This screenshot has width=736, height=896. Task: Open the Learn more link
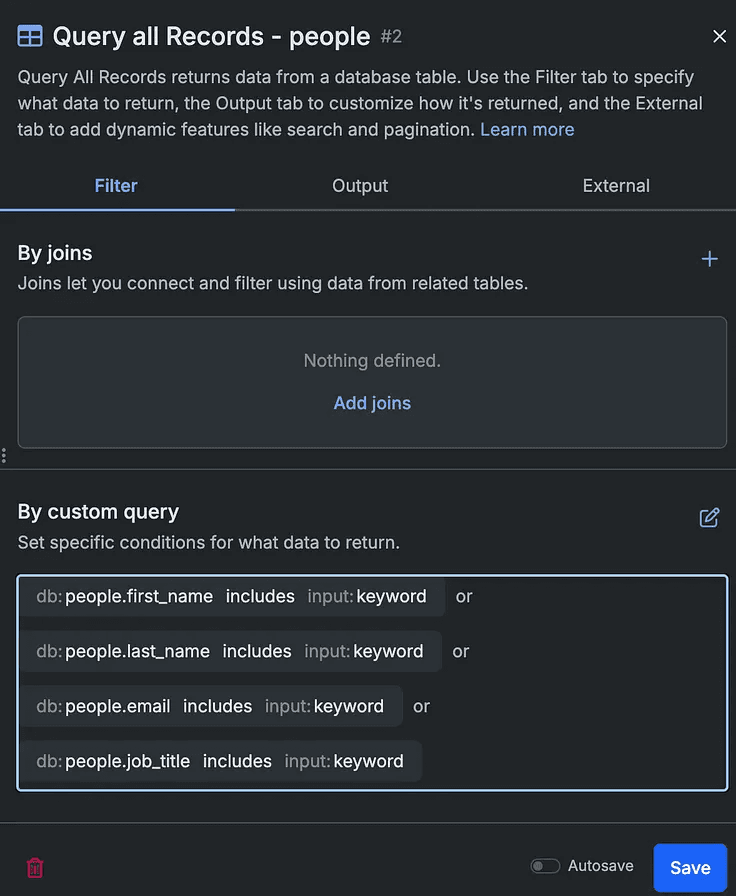527,130
